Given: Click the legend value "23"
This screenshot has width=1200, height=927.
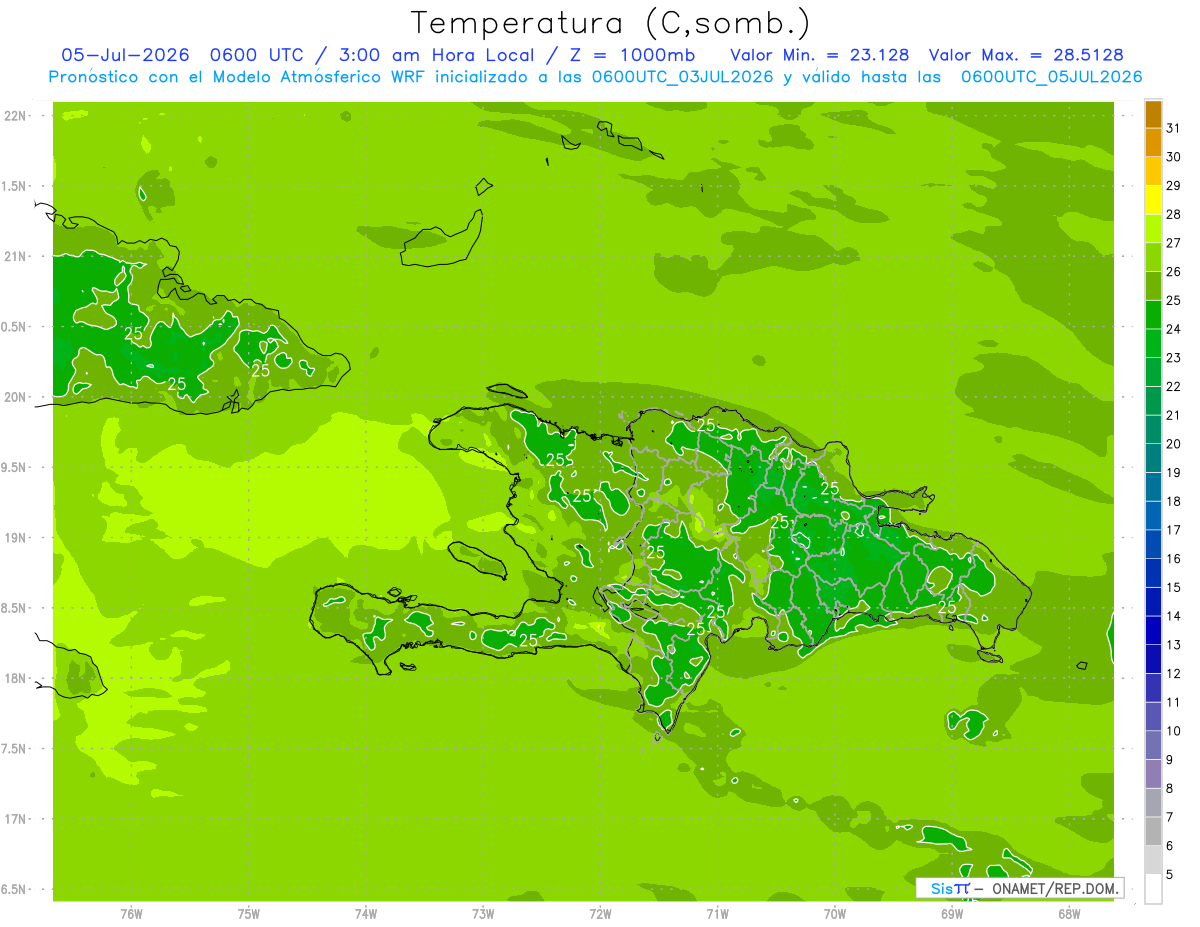Looking at the screenshot, I should 1174,358.
